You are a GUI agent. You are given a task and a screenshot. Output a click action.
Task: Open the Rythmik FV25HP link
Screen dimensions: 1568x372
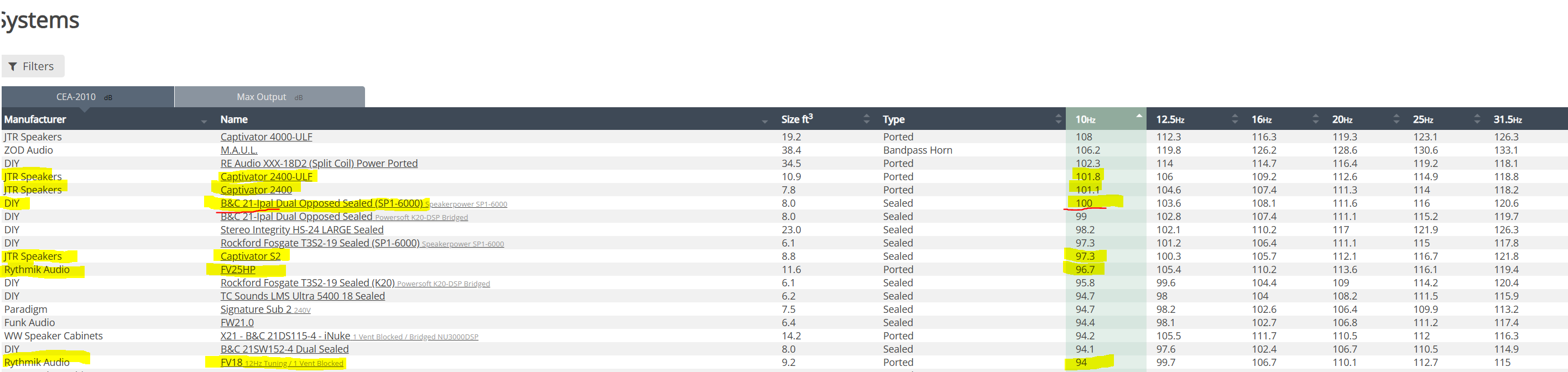coord(238,270)
